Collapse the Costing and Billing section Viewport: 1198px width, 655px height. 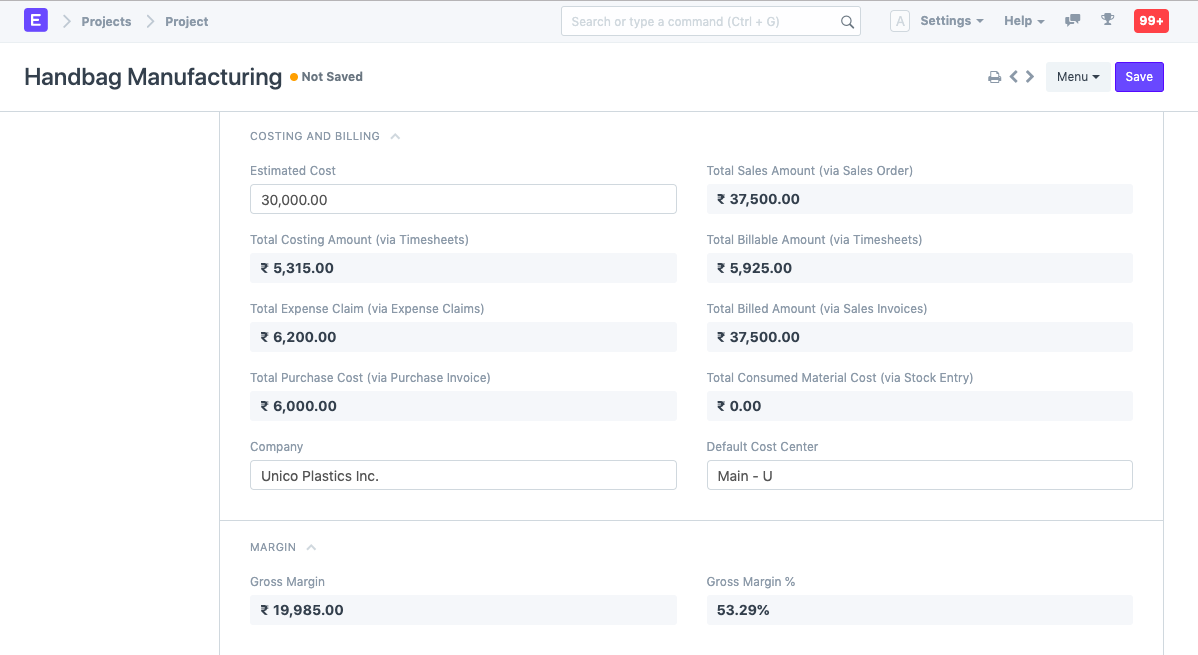[x=394, y=135]
